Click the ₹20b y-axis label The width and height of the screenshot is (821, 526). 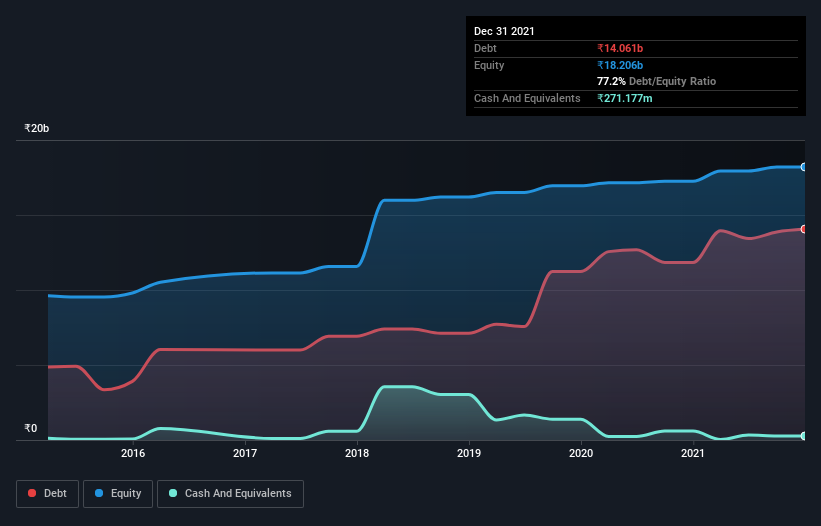click(37, 128)
